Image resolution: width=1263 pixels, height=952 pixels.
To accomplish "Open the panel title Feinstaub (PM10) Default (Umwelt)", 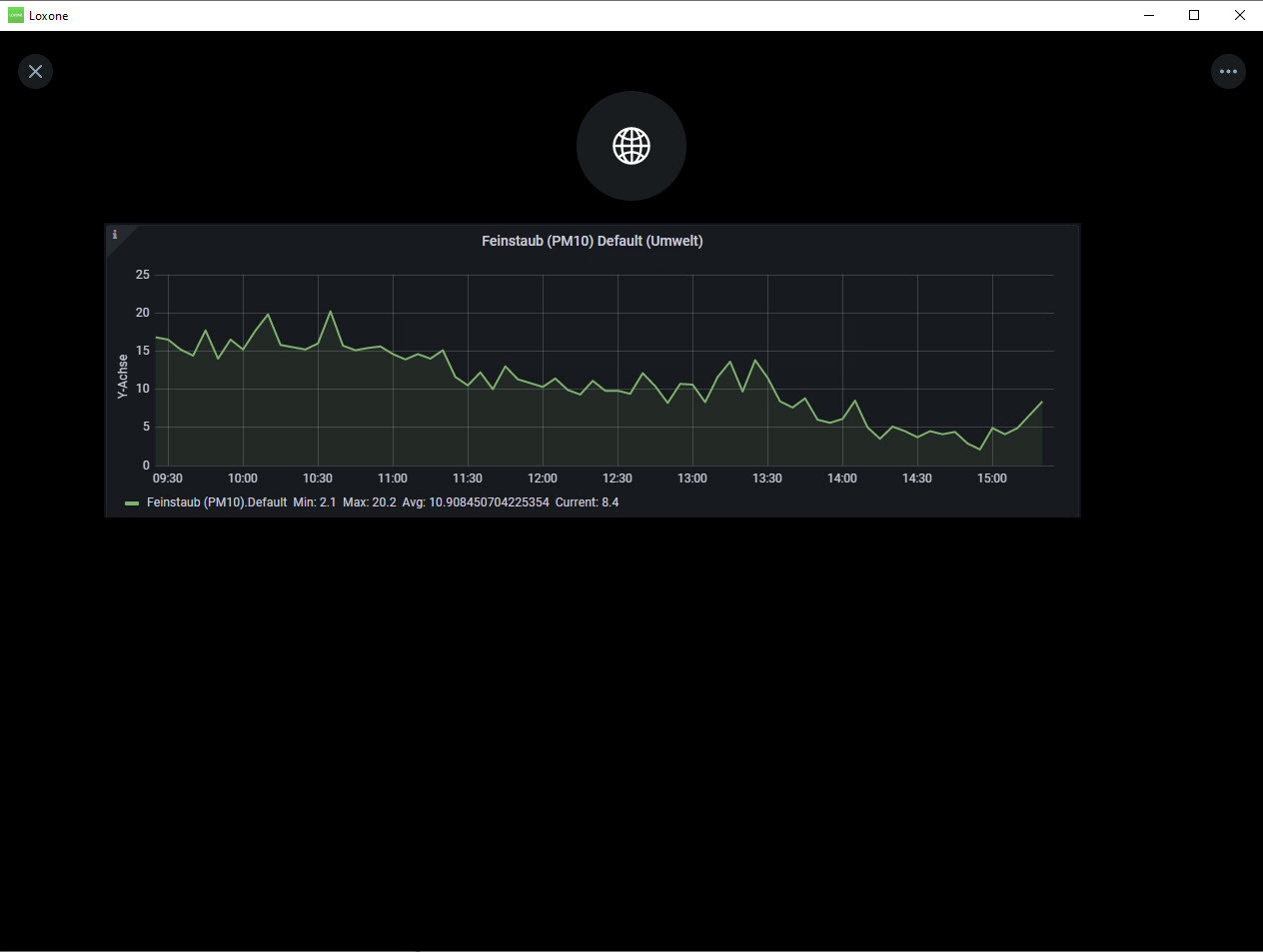I will 592,241.
